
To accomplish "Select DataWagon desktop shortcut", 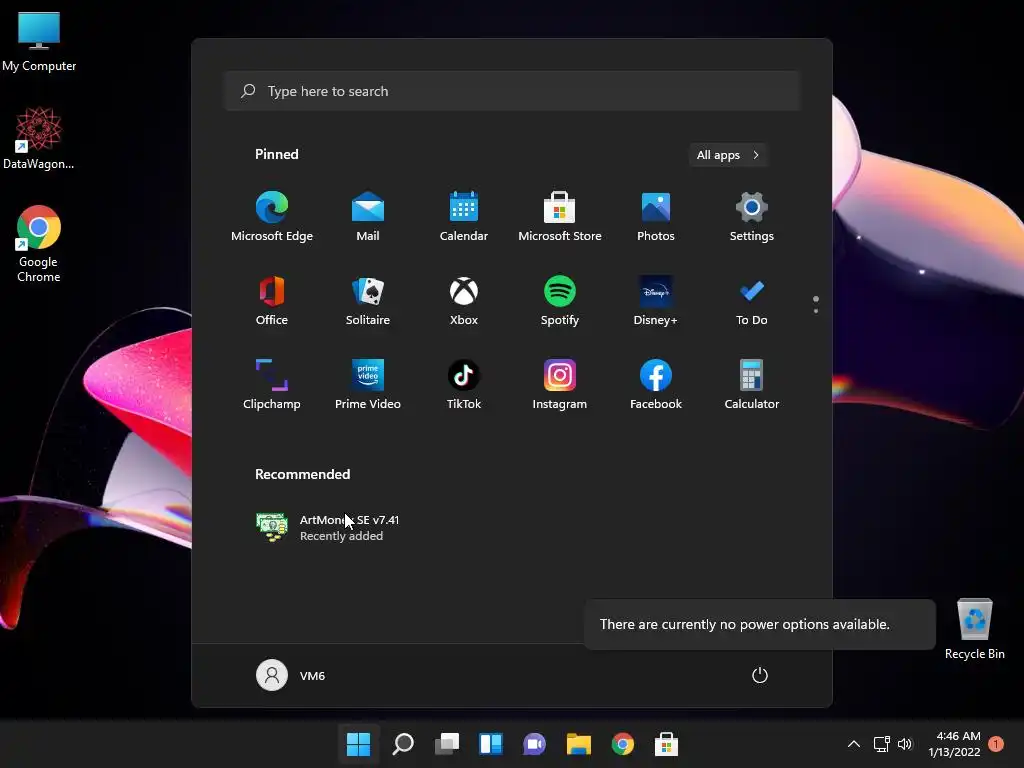I will click(x=39, y=138).
